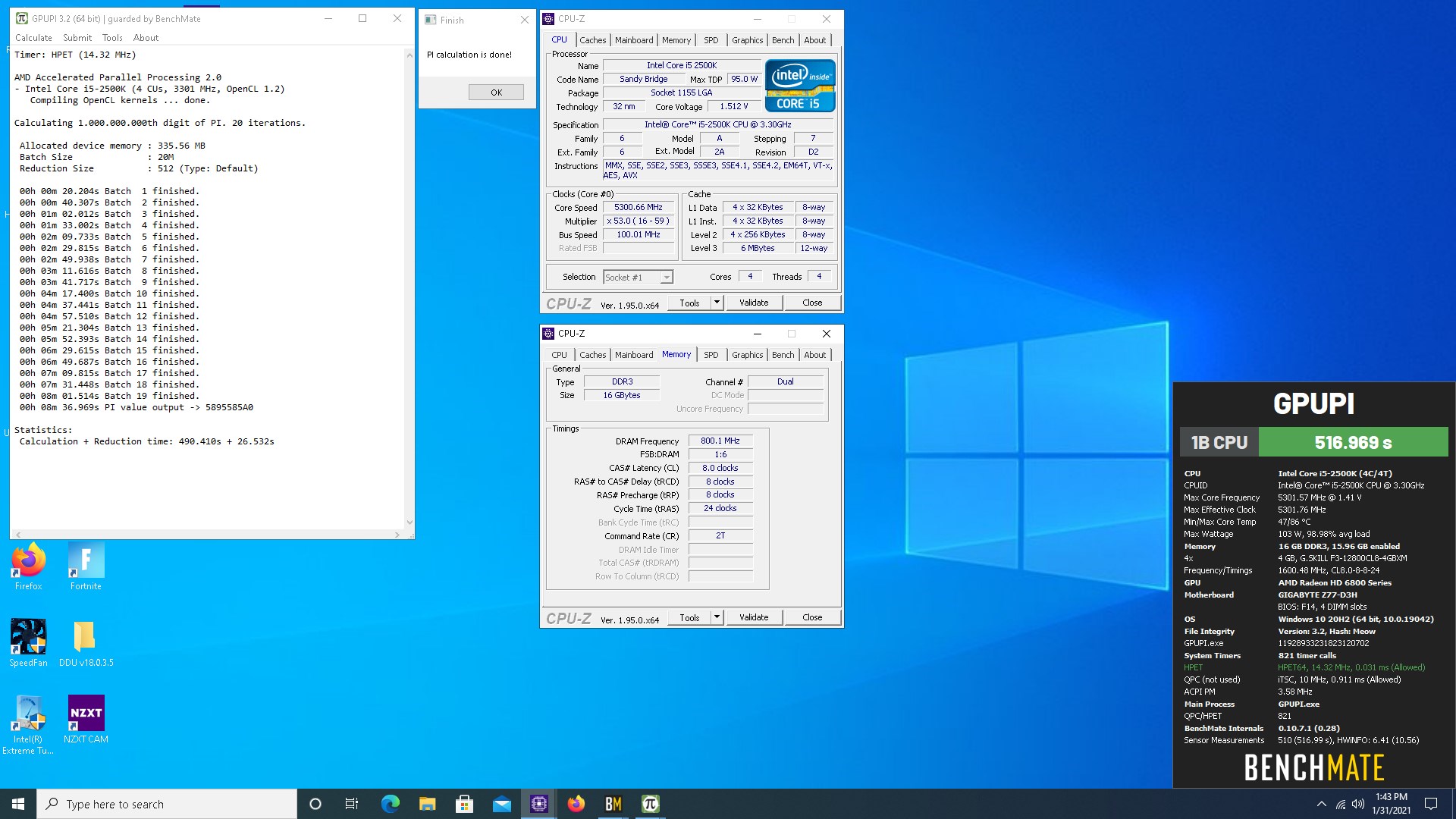This screenshot has height=819, width=1456.
Task: Click the taskbar search box
Action: [x=167, y=804]
